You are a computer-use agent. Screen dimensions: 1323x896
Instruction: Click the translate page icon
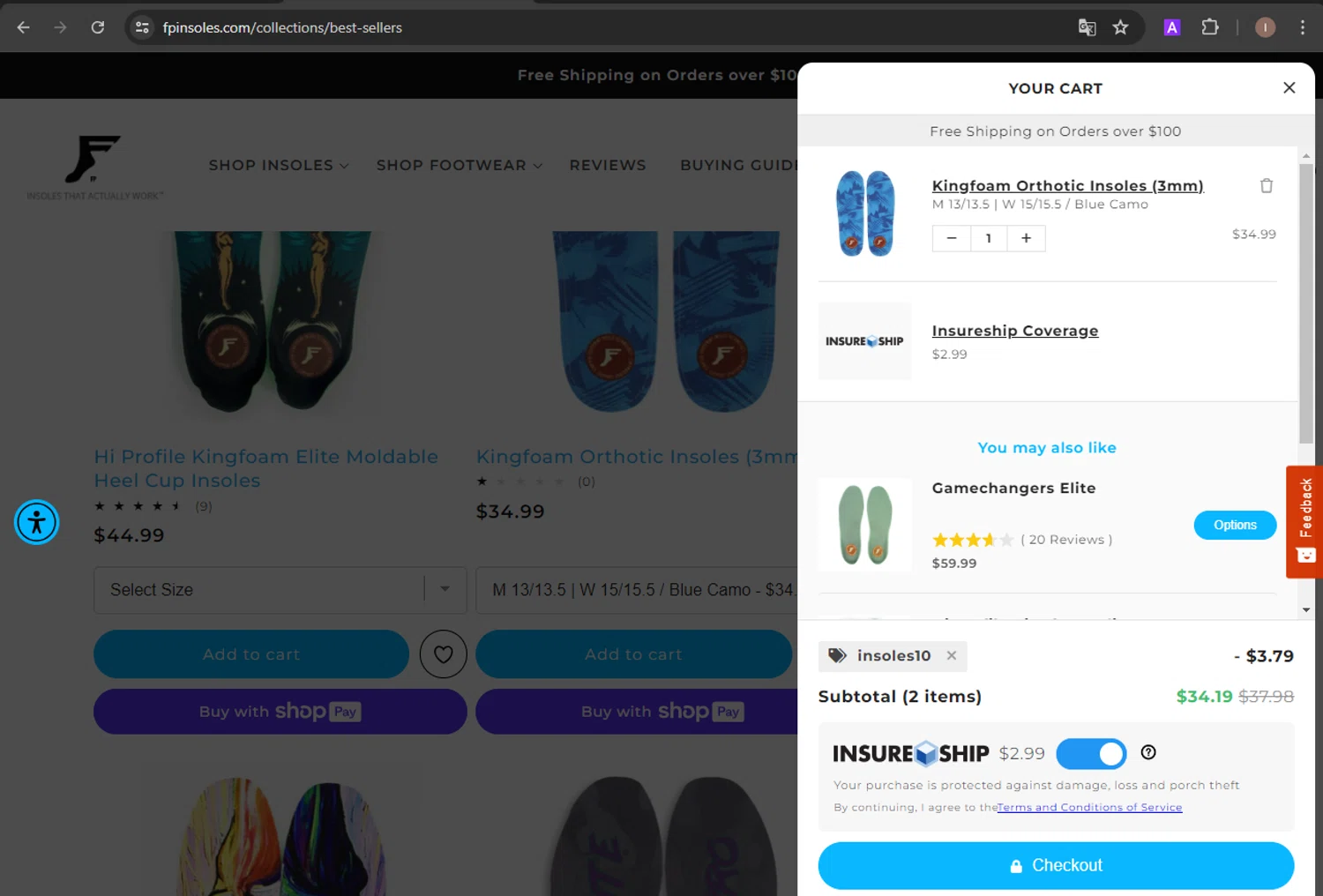1087,27
